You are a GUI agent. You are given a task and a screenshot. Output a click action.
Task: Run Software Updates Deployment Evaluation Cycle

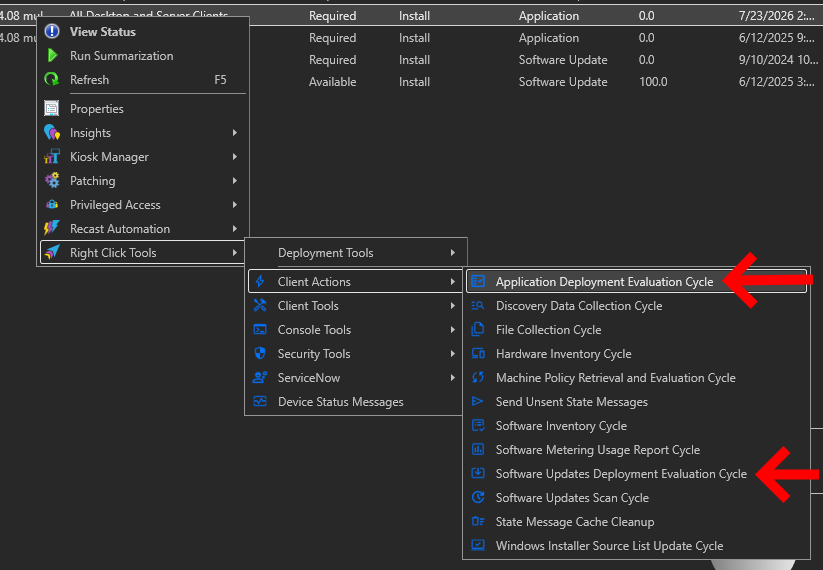636,473
